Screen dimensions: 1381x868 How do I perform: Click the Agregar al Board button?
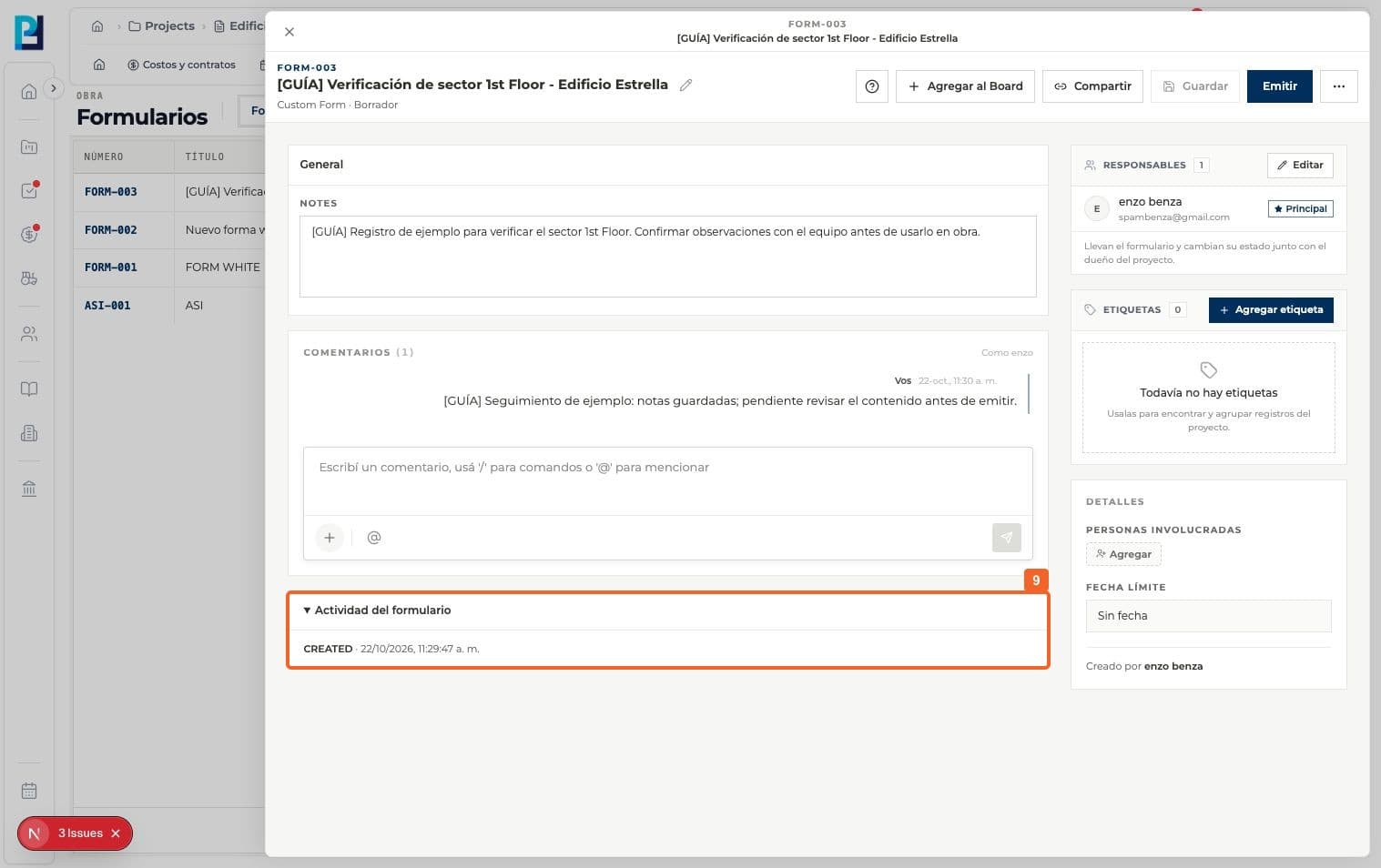[965, 86]
